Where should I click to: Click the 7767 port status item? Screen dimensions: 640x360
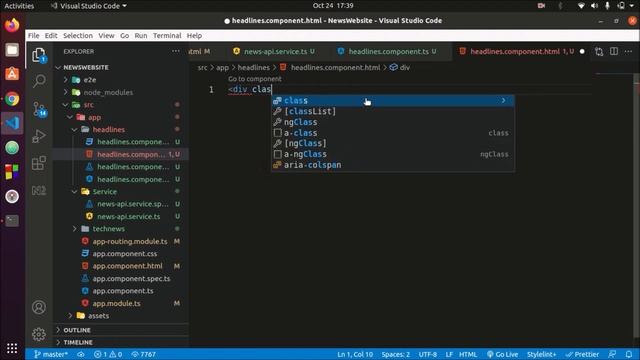tap(143, 354)
